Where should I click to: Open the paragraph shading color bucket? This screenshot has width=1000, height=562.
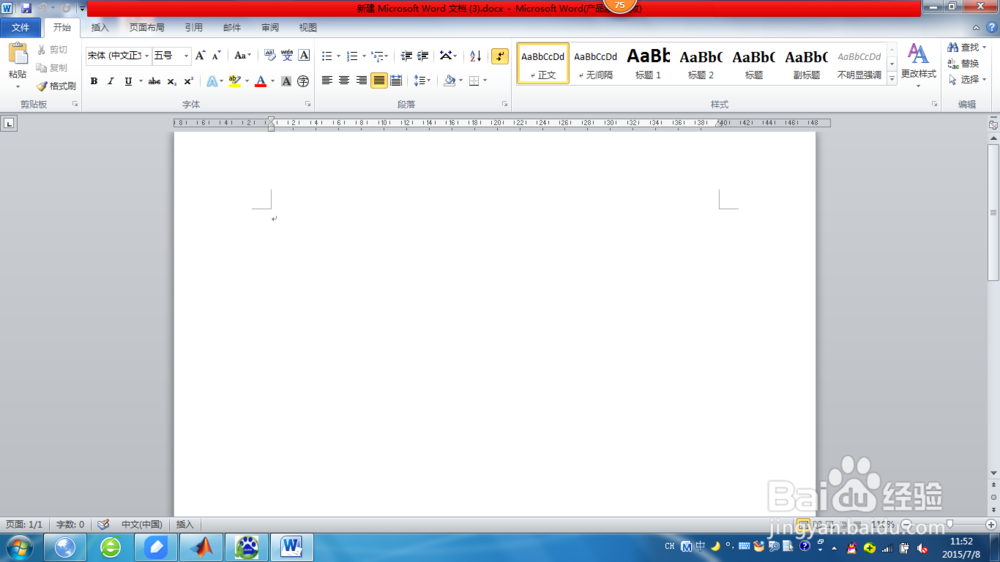tap(450, 80)
